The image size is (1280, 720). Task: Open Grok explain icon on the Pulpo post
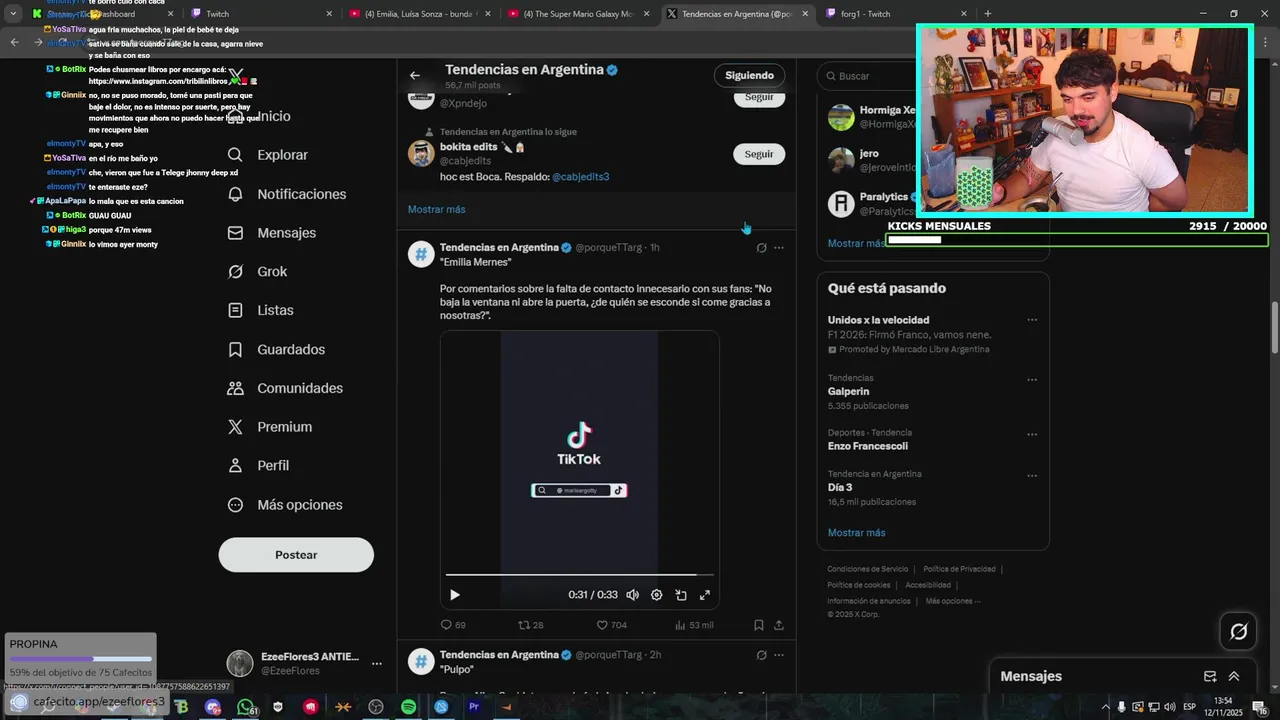(761, 655)
